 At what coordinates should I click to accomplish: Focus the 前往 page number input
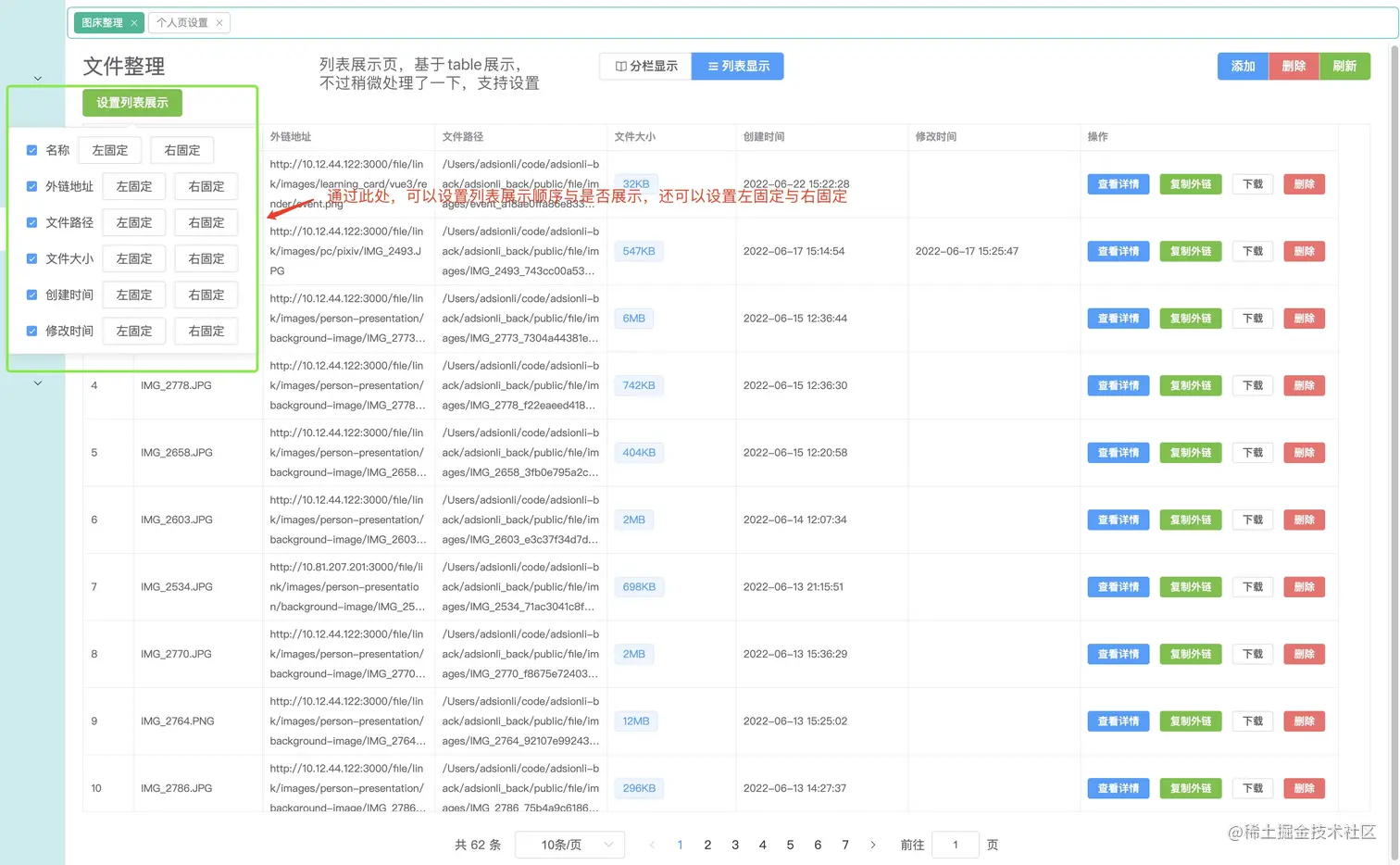[956, 845]
